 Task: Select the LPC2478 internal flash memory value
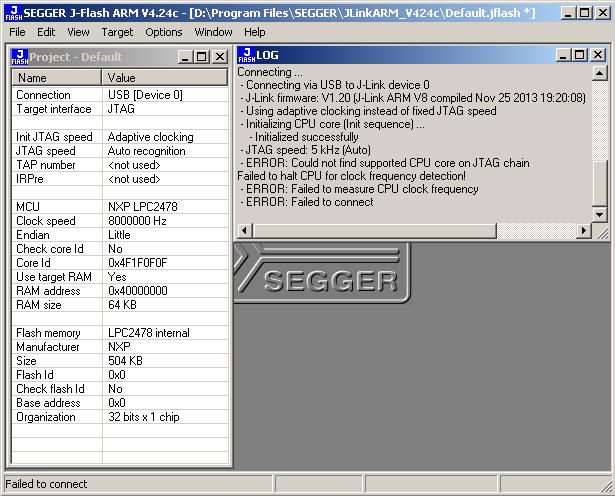149,333
